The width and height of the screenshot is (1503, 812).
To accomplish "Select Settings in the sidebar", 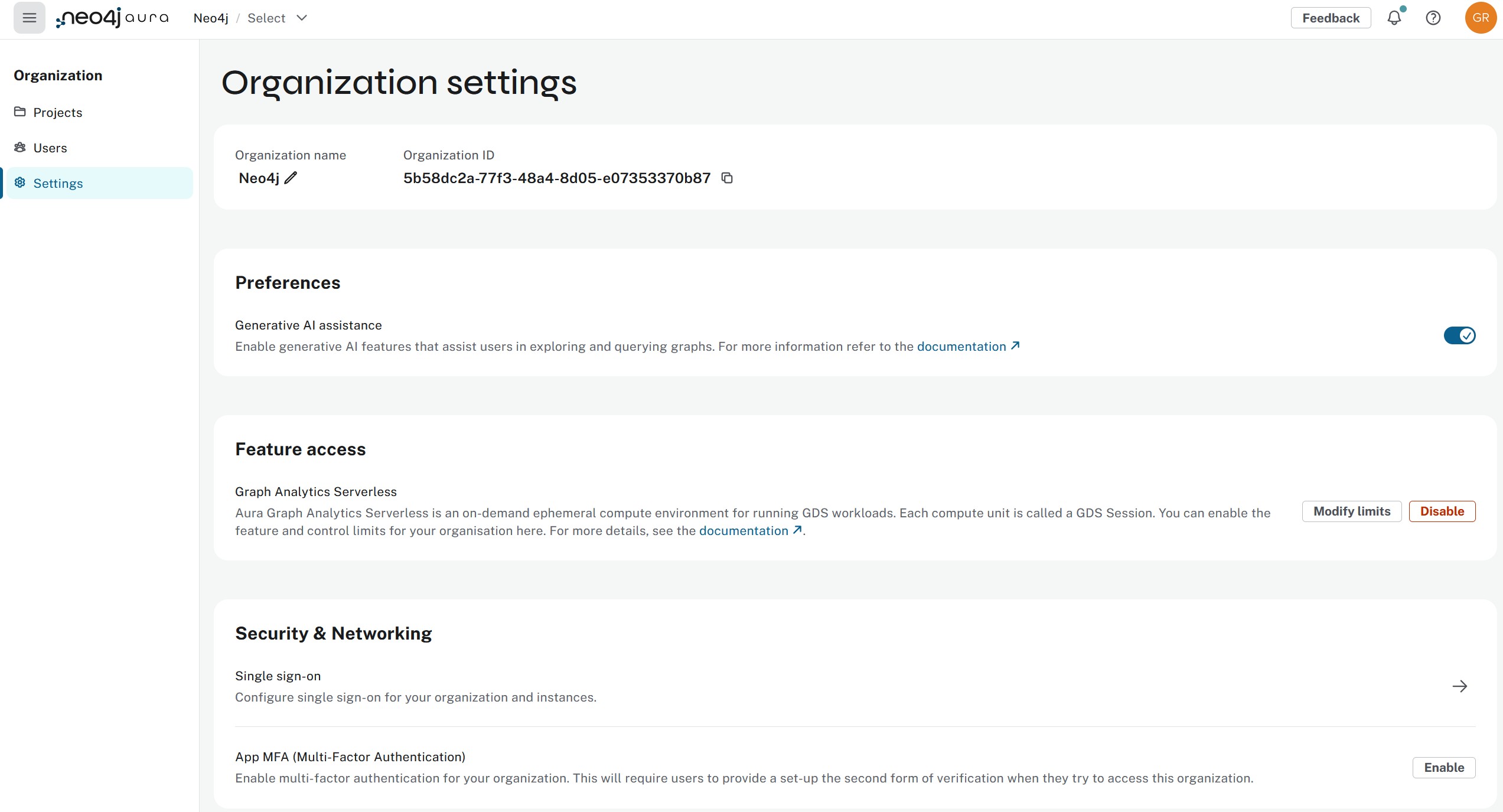I will [58, 183].
